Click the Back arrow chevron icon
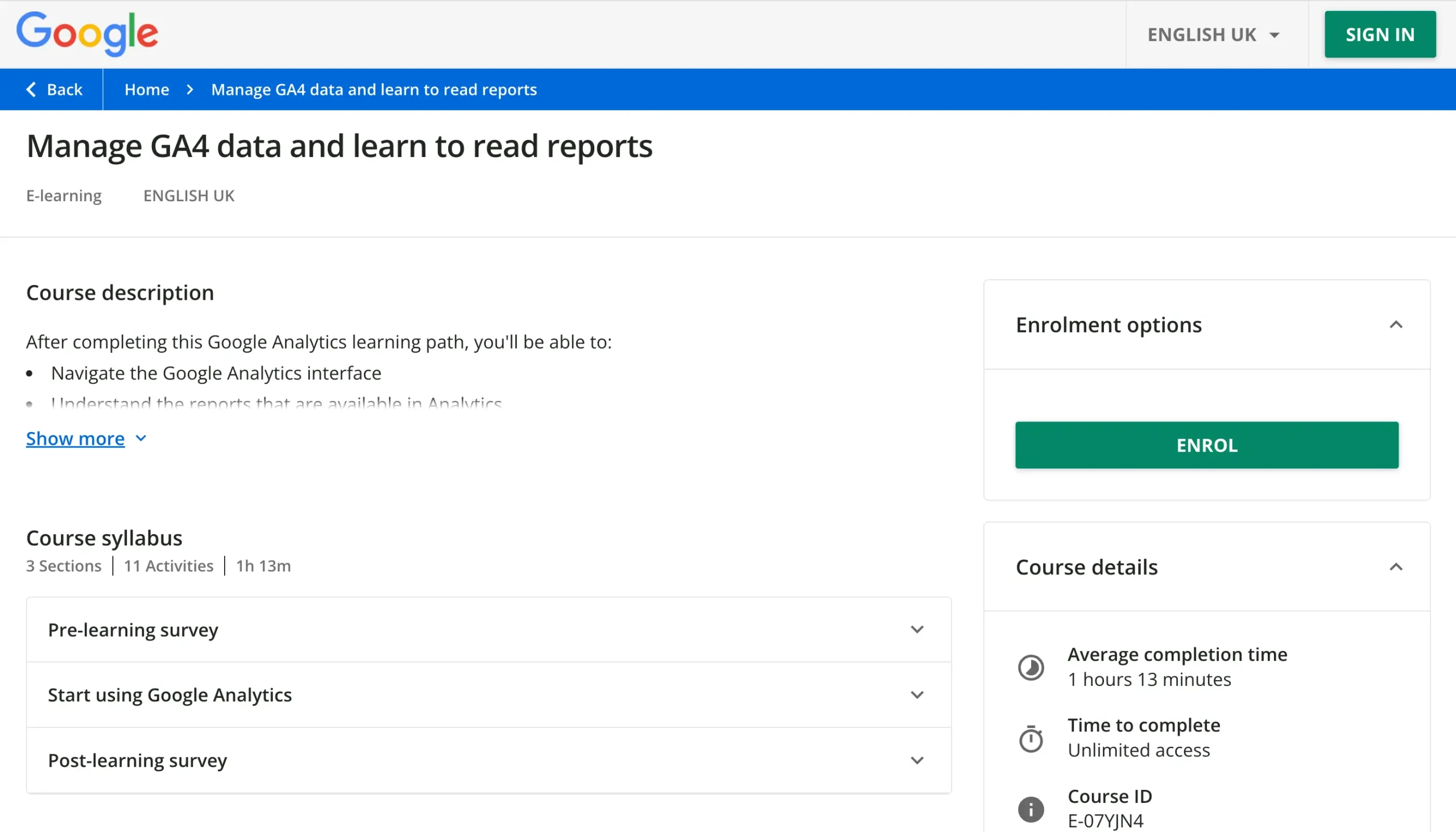 coord(31,89)
